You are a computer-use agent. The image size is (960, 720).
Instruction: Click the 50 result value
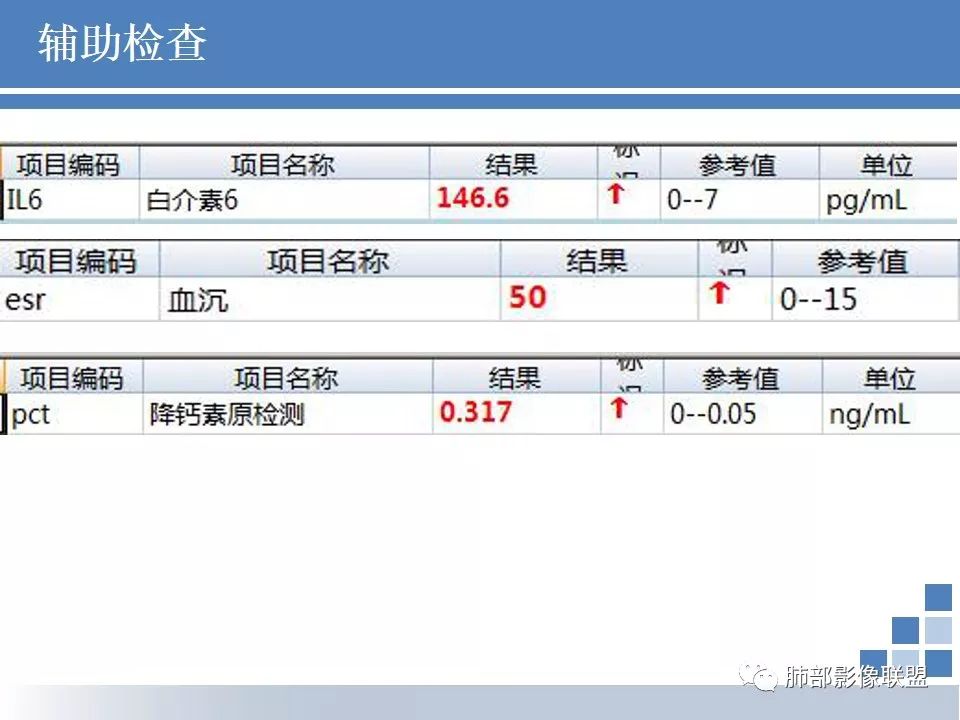[x=527, y=297]
